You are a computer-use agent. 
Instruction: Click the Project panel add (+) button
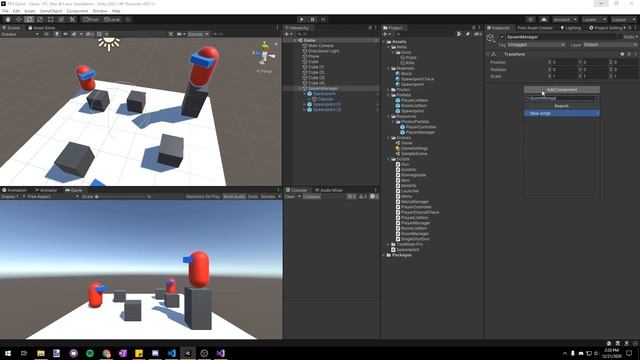pos(386,34)
